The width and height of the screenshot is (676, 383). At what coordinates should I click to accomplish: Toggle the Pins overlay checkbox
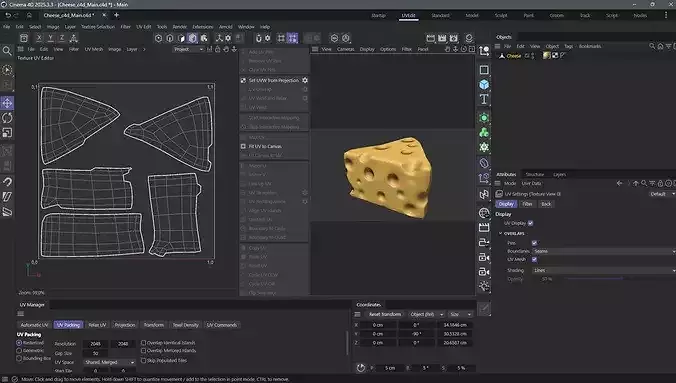click(534, 243)
